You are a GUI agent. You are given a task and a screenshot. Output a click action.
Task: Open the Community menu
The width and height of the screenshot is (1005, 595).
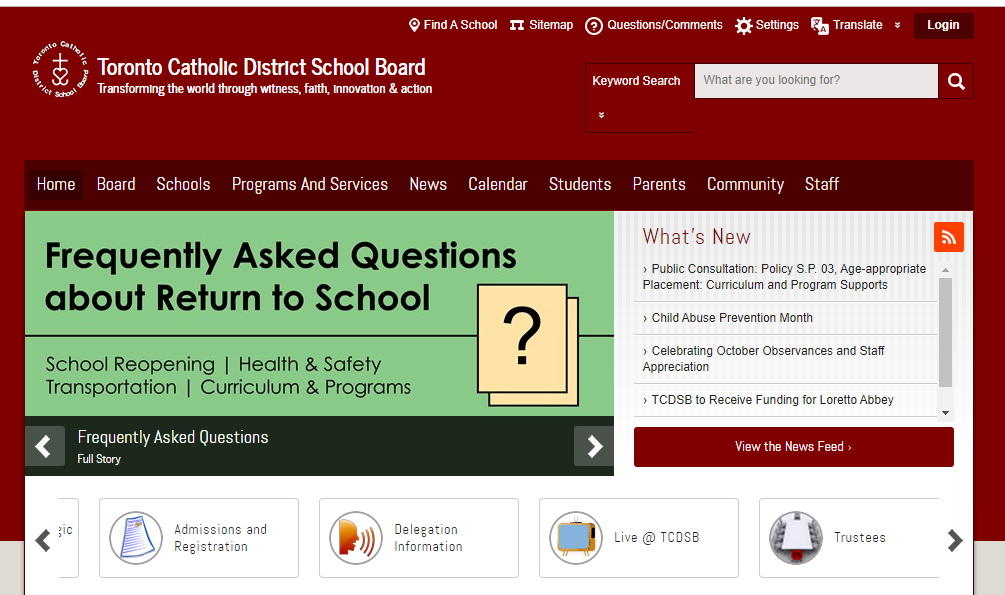tap(745, 185)
